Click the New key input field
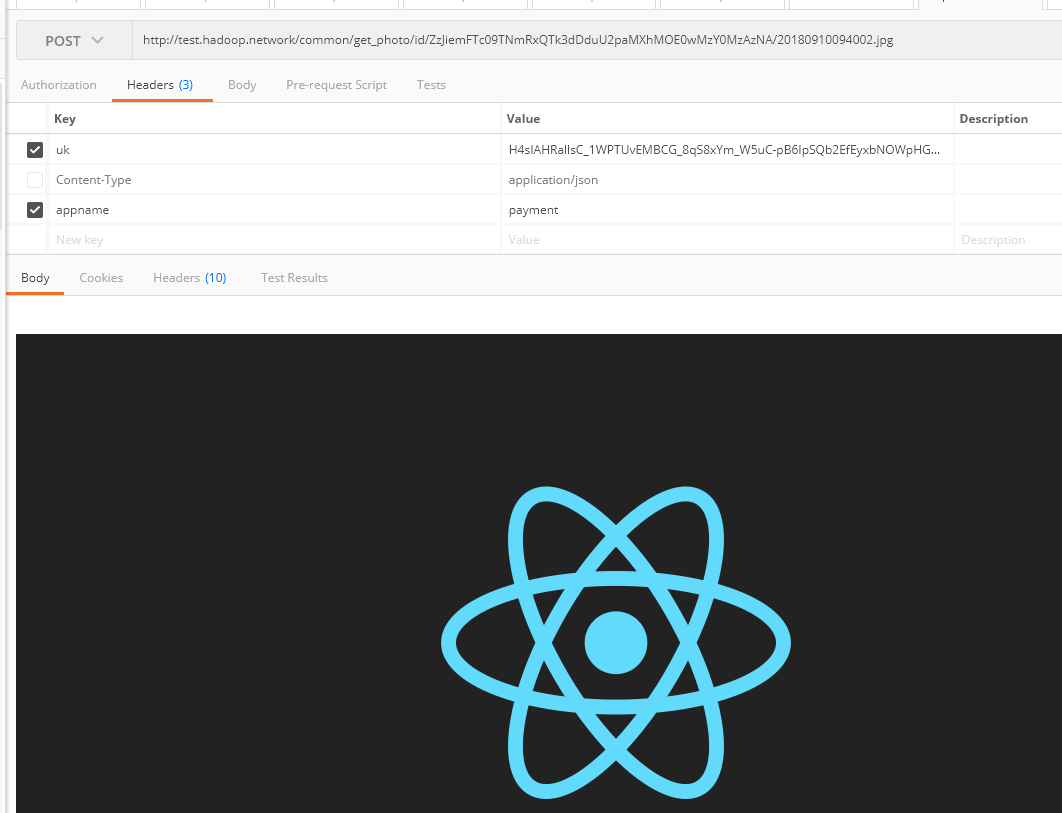 tap(274, 240)
